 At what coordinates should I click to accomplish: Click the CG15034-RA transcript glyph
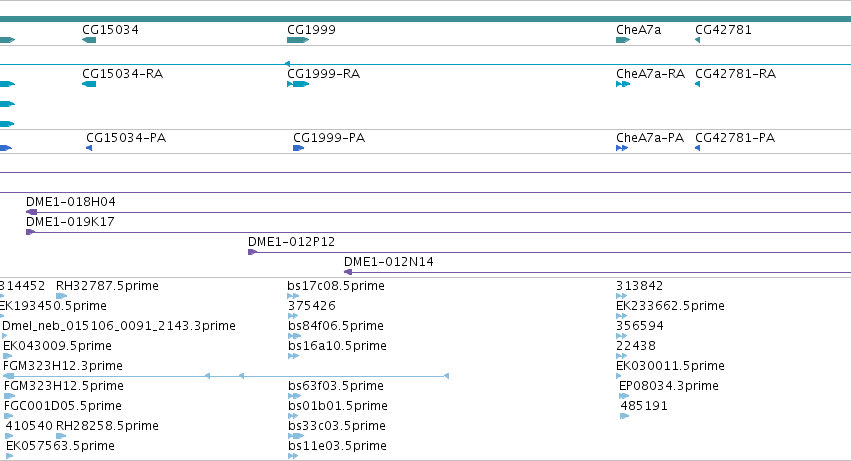(89, 84)
